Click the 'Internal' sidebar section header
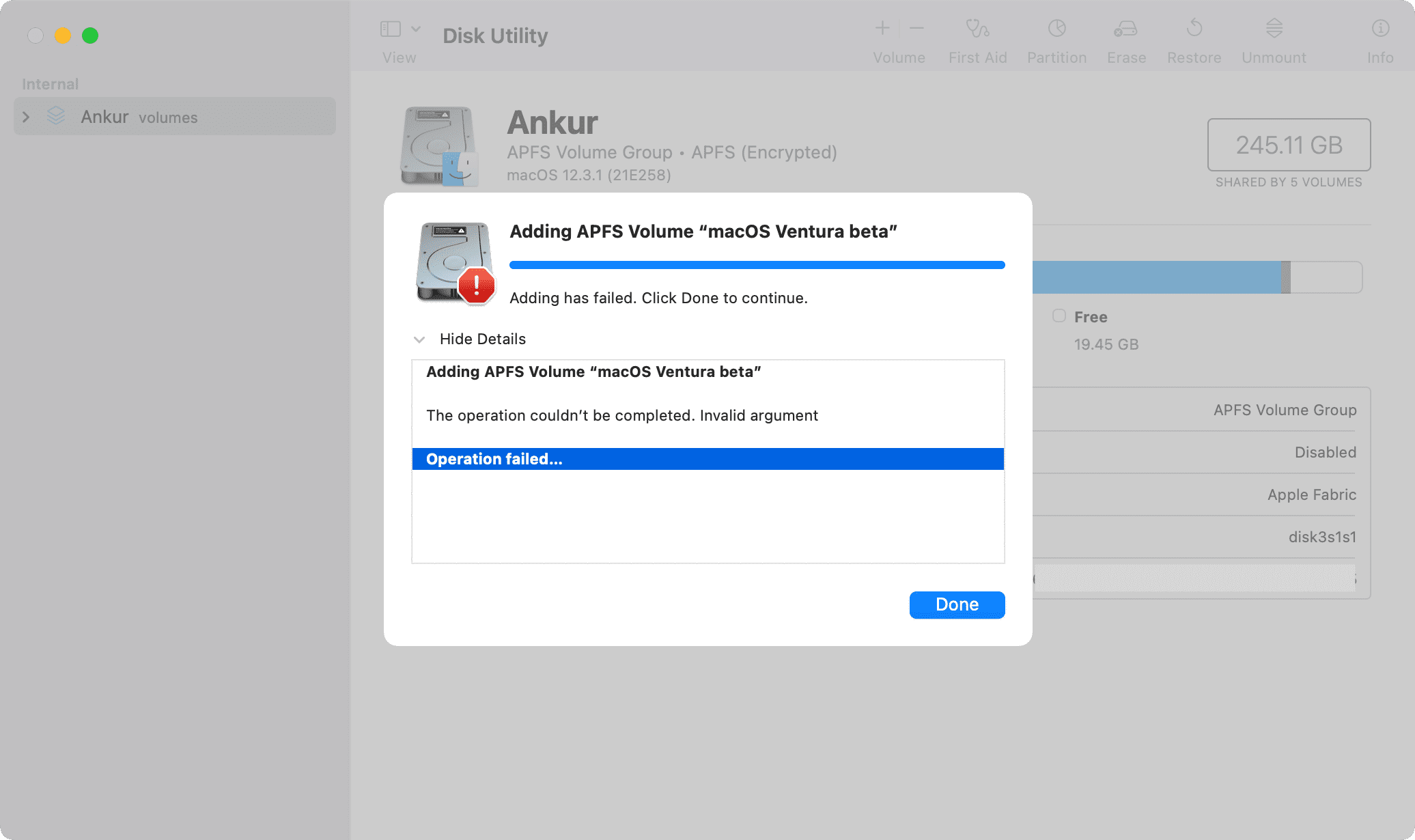This screenshot has width=1415, height=840. (50, 84)
